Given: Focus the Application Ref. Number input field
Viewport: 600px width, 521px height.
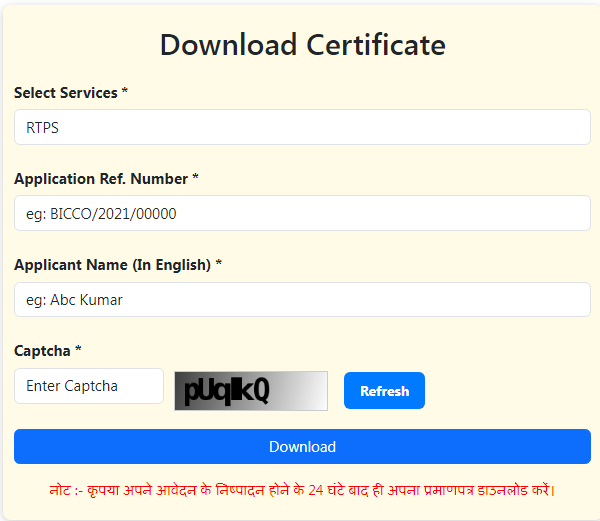Looking at the screenshot, I should 302,213.
